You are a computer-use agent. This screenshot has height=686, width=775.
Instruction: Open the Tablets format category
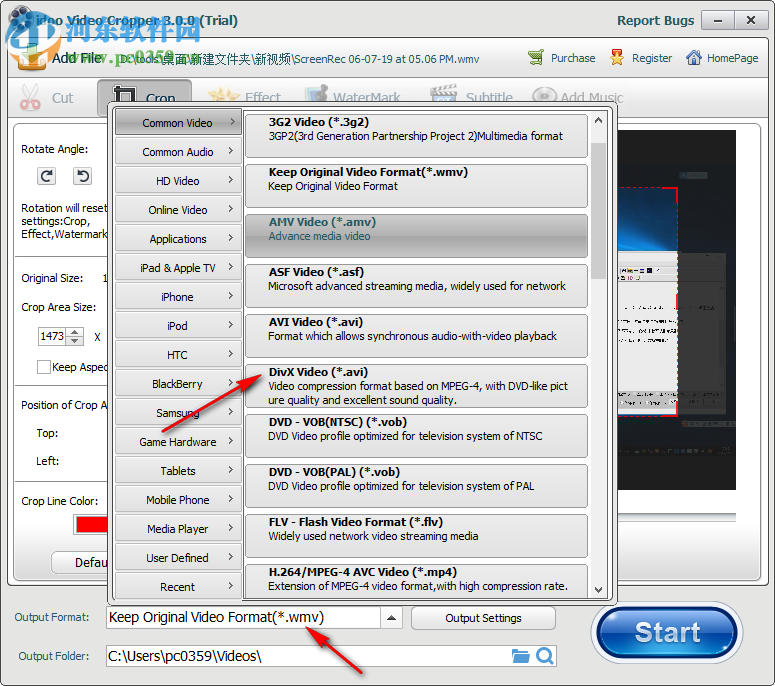point(178,471)
